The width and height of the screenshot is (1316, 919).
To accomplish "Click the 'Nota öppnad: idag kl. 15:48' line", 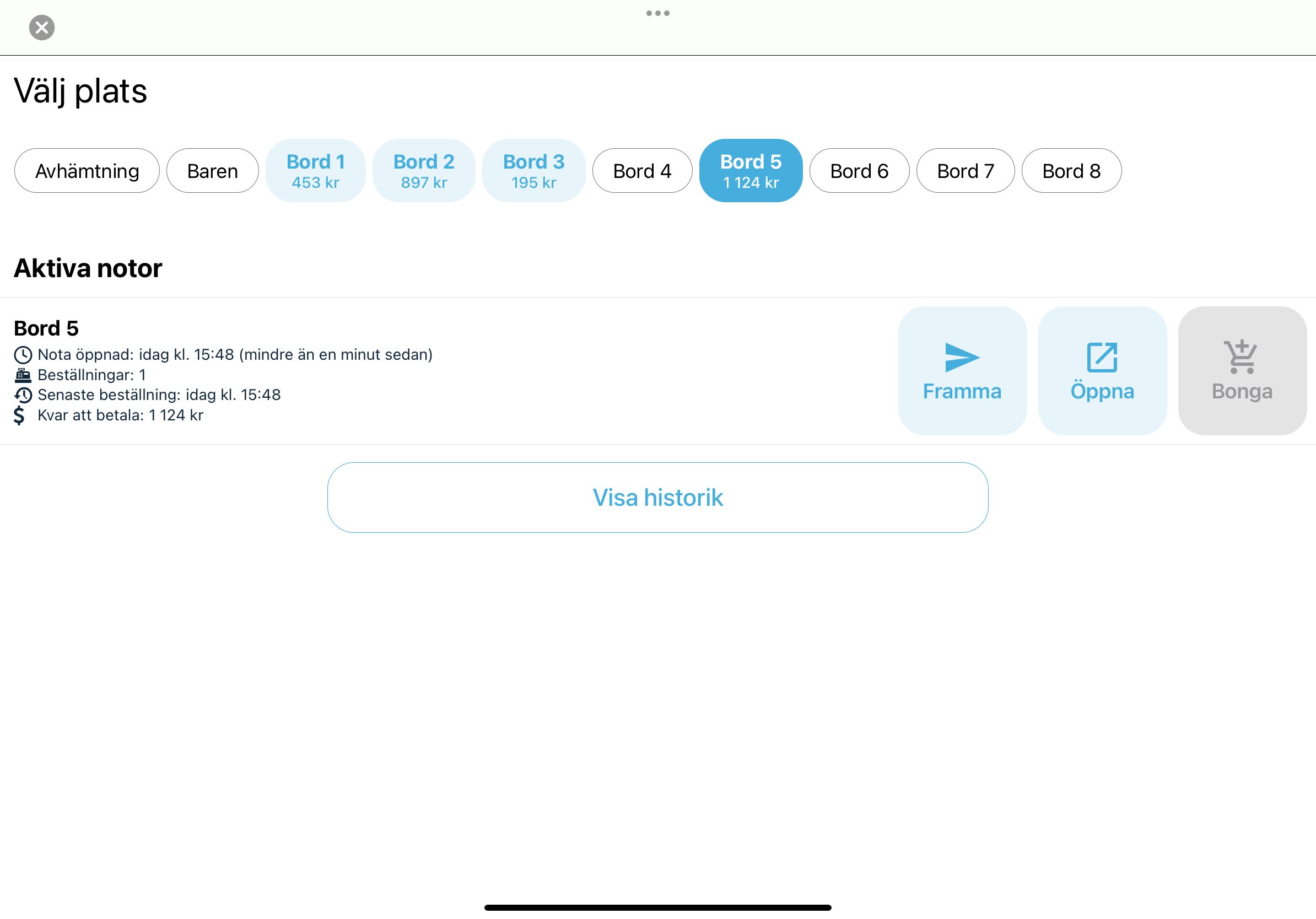I will [235, 355].
